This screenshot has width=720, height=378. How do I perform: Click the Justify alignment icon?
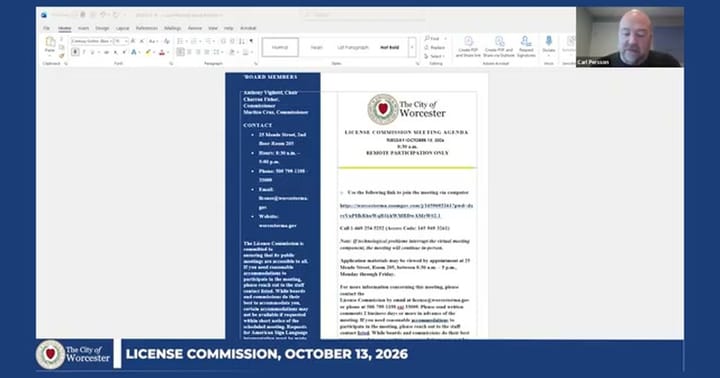tap(207, 52)
